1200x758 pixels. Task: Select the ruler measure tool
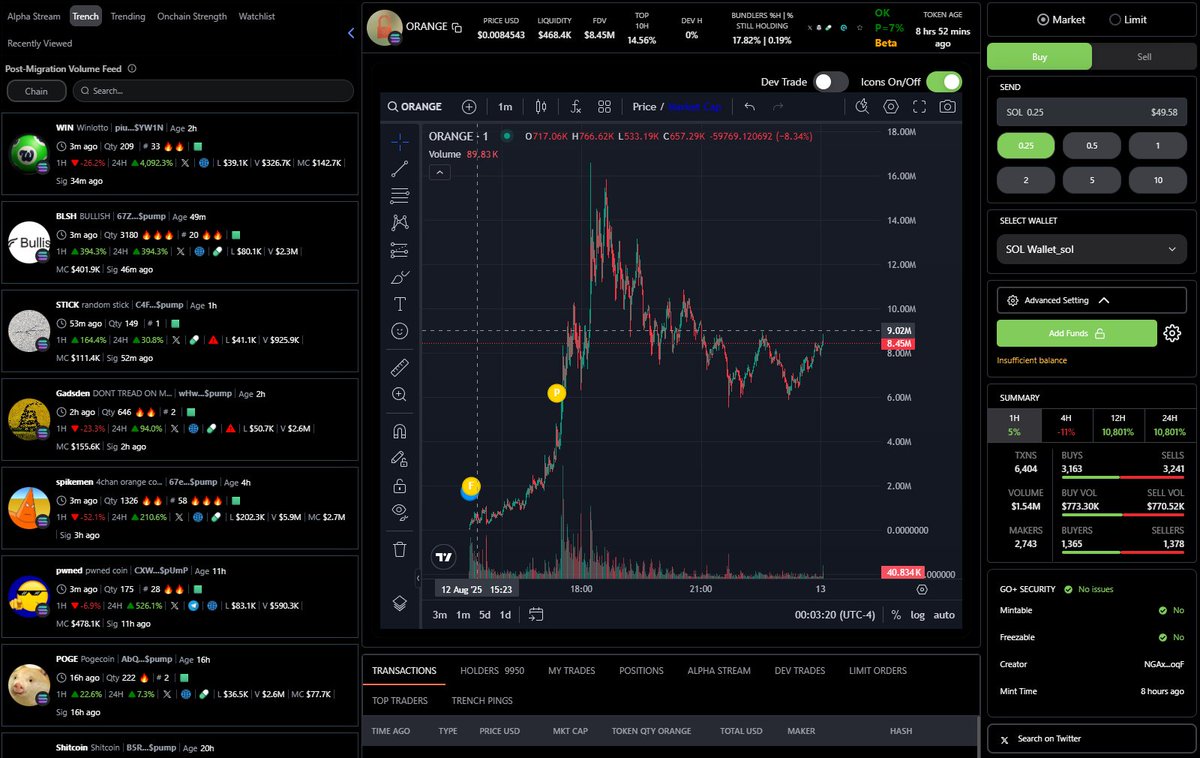[x=400, y=367]
